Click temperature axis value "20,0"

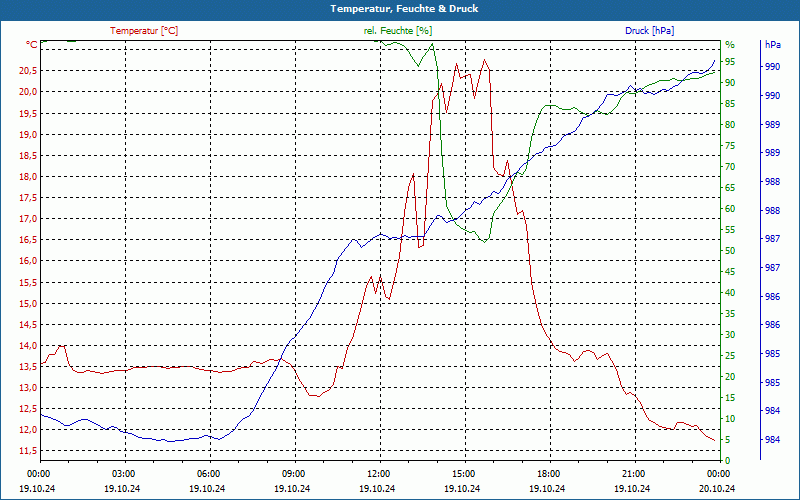click(28, 92)
